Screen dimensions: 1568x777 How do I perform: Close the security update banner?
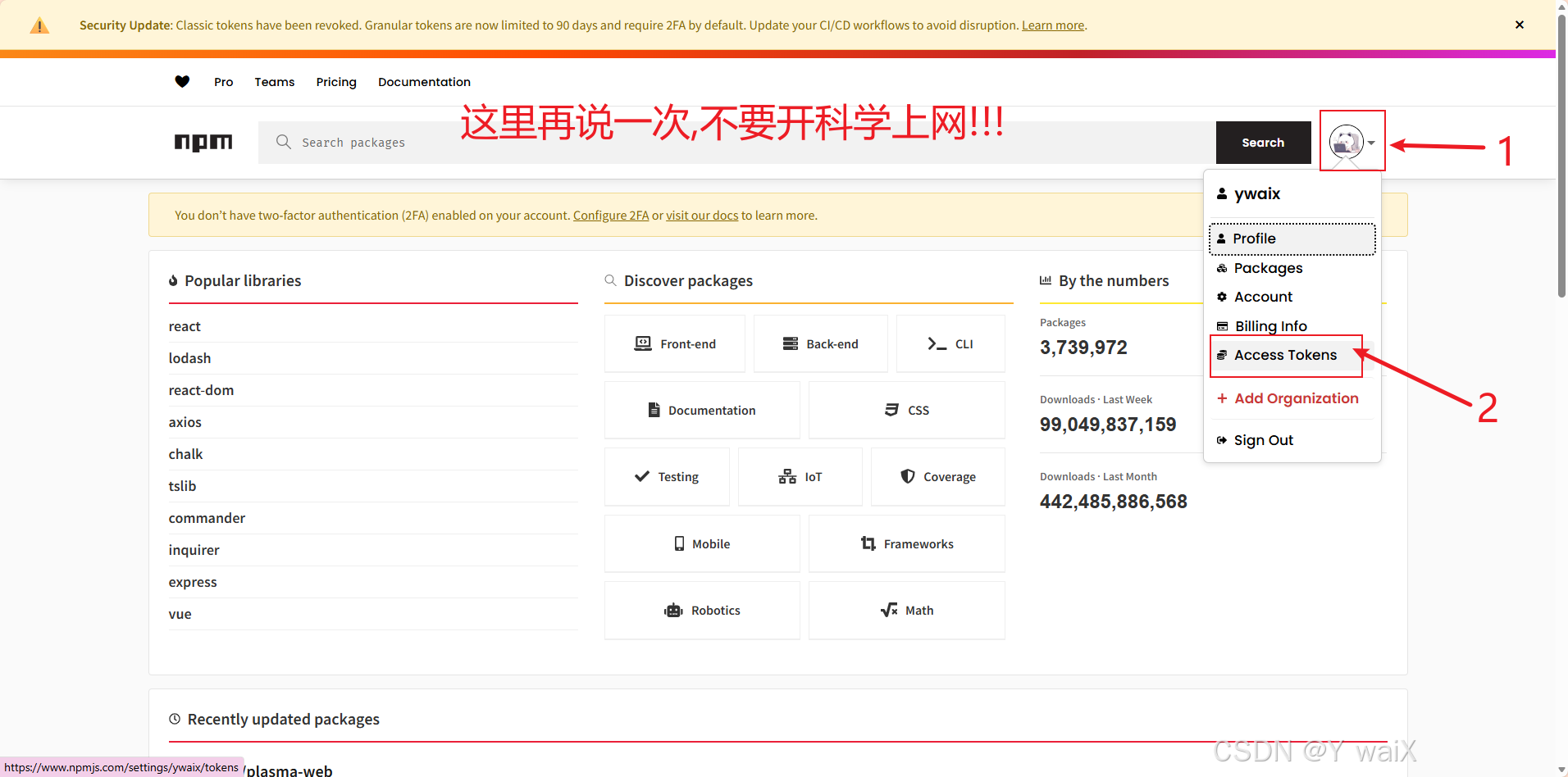(x=1520, y=25)
